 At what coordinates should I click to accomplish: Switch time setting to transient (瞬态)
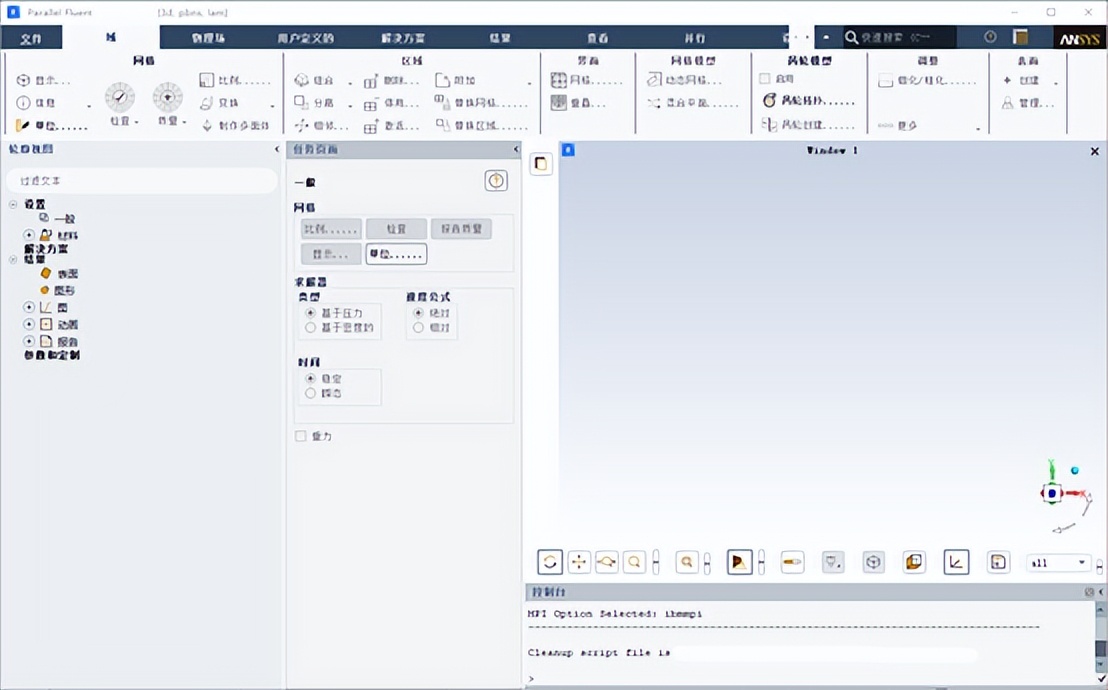[x=312, y=394]
